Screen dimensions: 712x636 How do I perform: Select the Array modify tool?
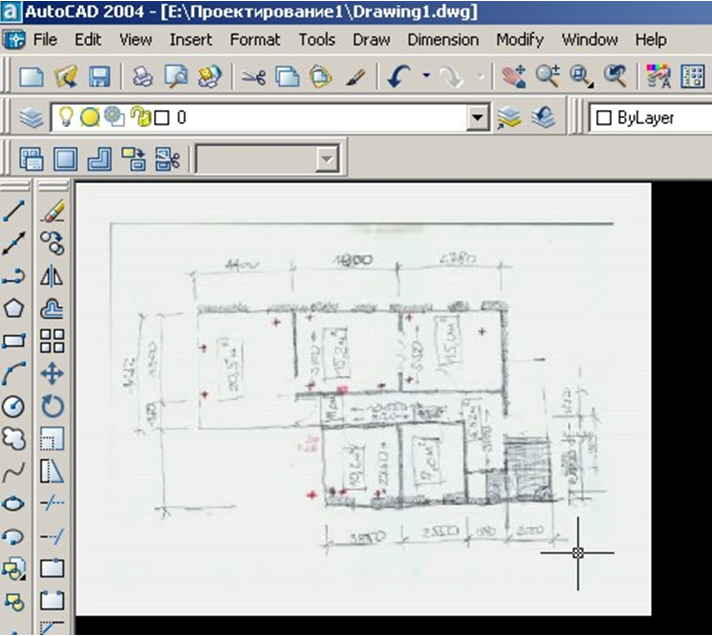[52, 341]
